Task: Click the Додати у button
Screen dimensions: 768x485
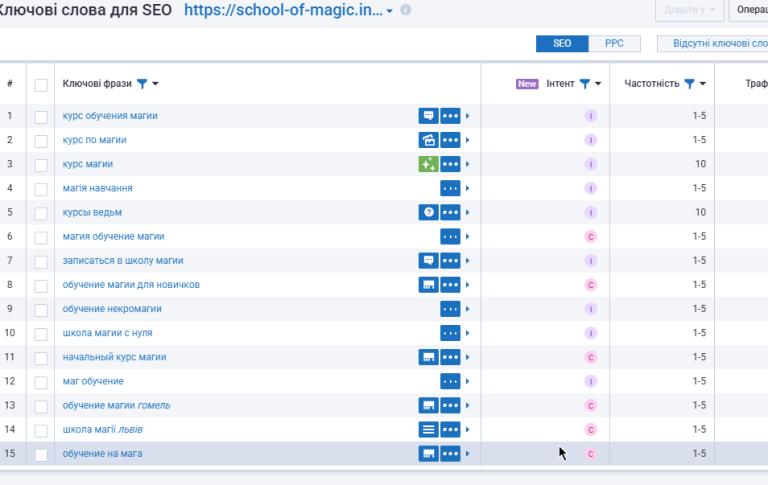Action: [x=690, y=10]
